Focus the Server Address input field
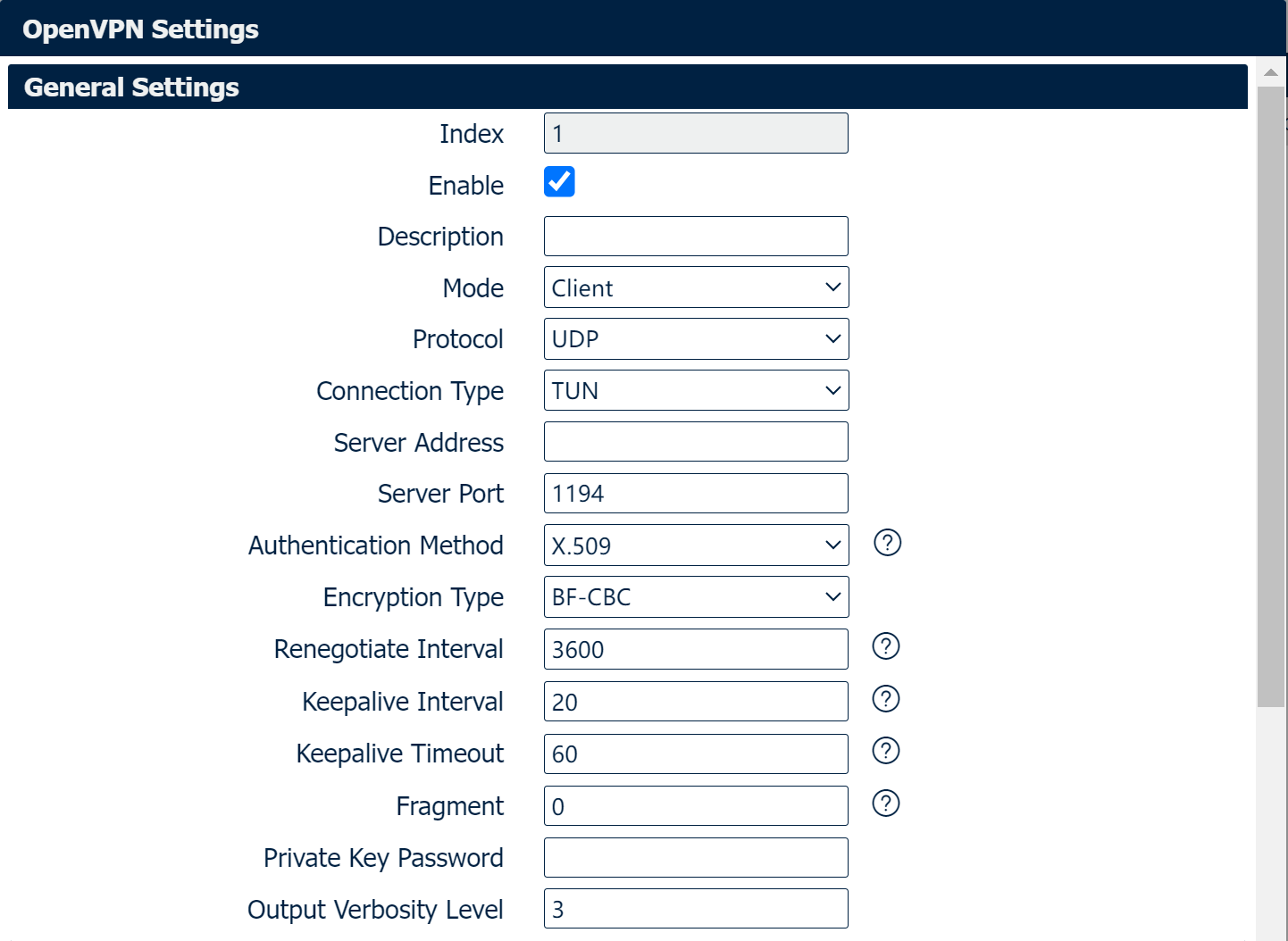1288x941 pixels. (696, 442)
